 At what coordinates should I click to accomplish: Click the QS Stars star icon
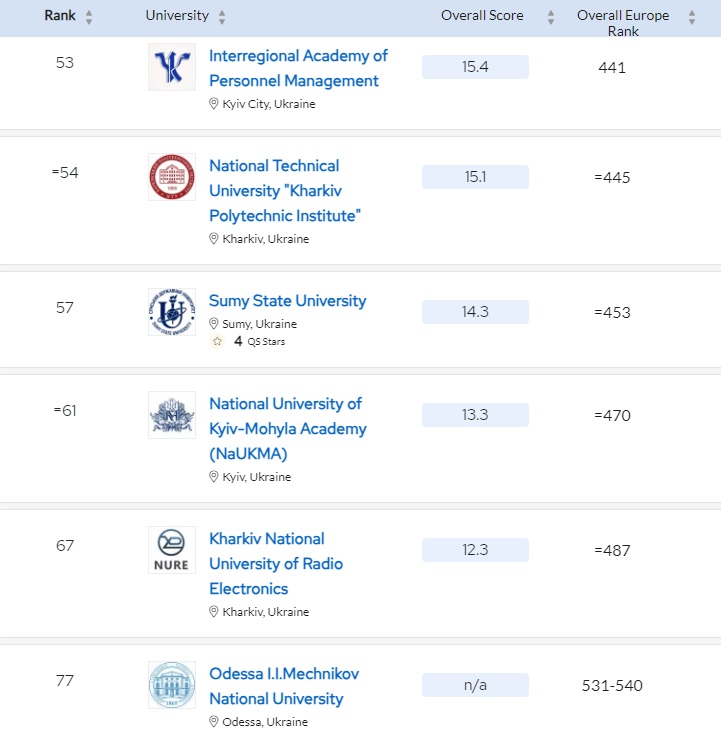(217, 341)
